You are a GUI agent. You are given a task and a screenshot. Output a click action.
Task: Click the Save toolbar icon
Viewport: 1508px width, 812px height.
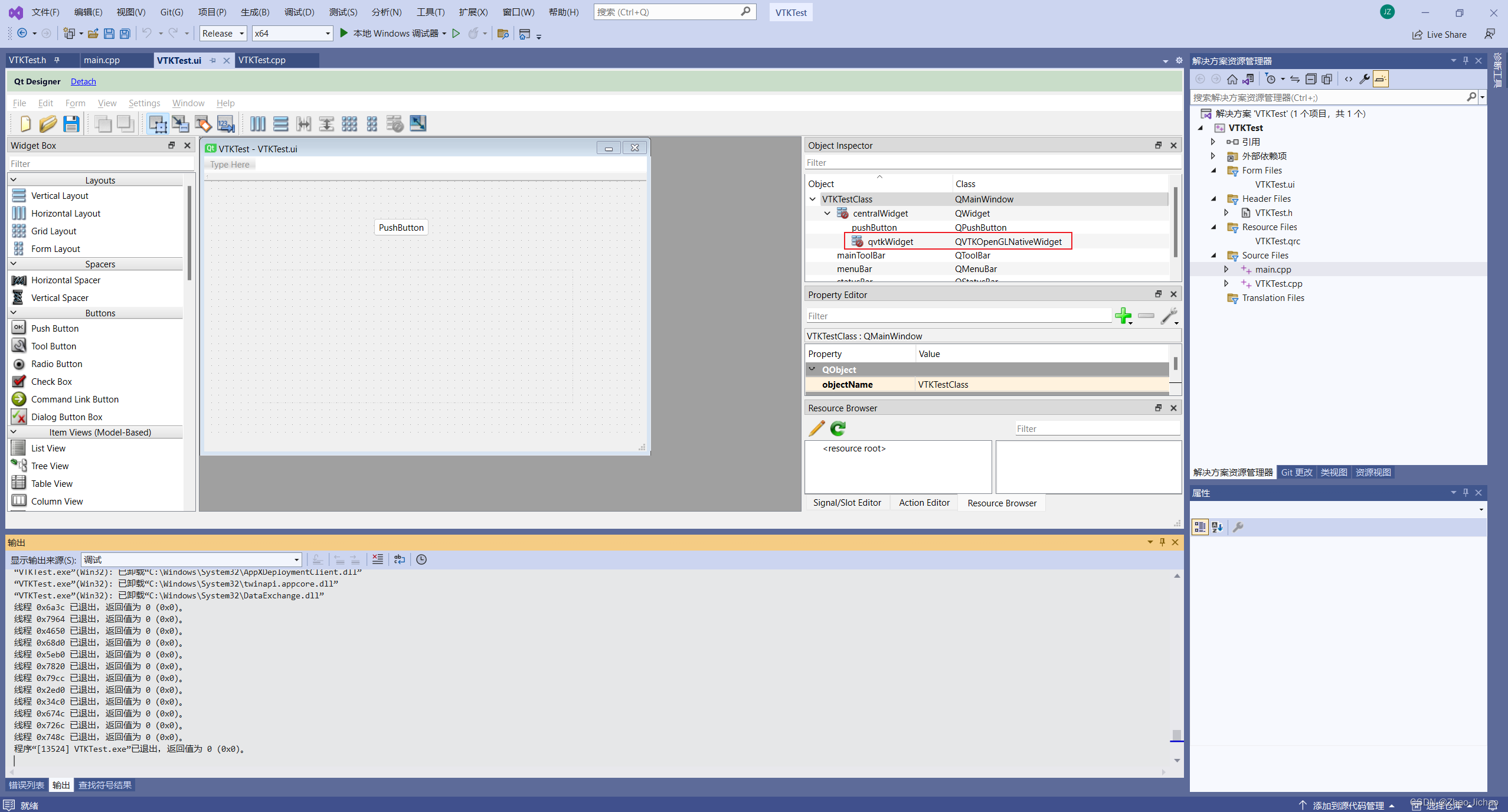click(x=70, y=123)
